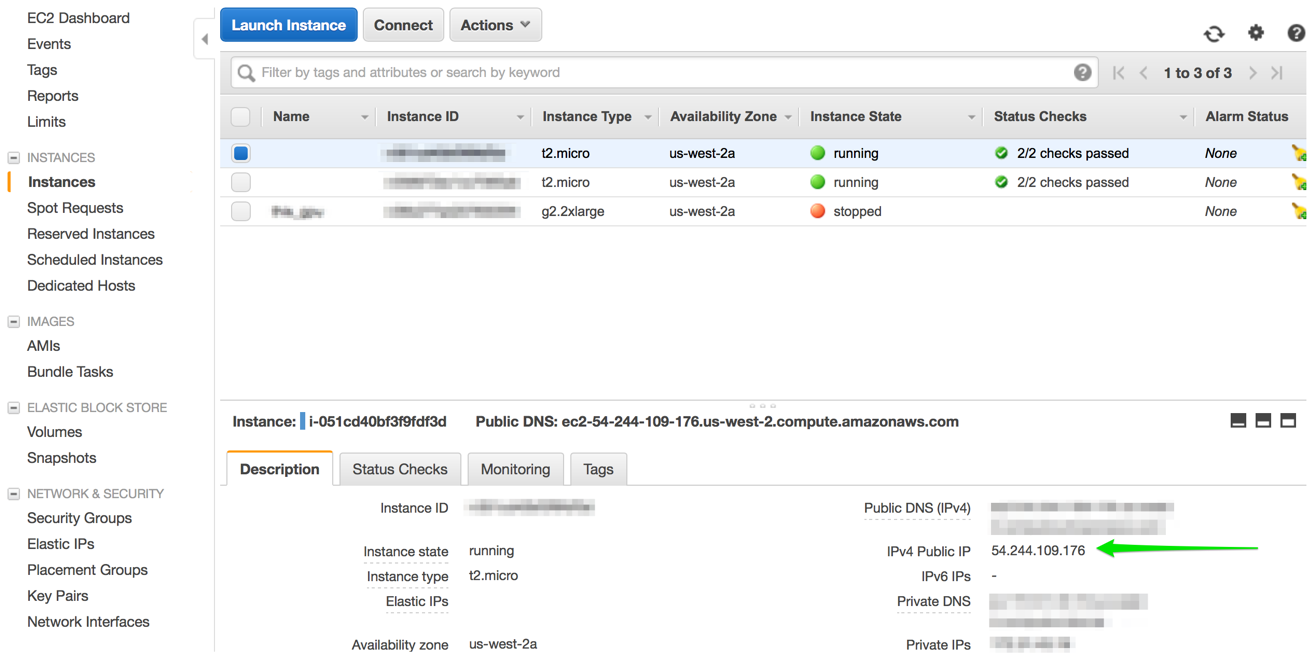Collapse the sidebar with arrow handle
This screenshot has width=1316, height=654.
[205, 39]
